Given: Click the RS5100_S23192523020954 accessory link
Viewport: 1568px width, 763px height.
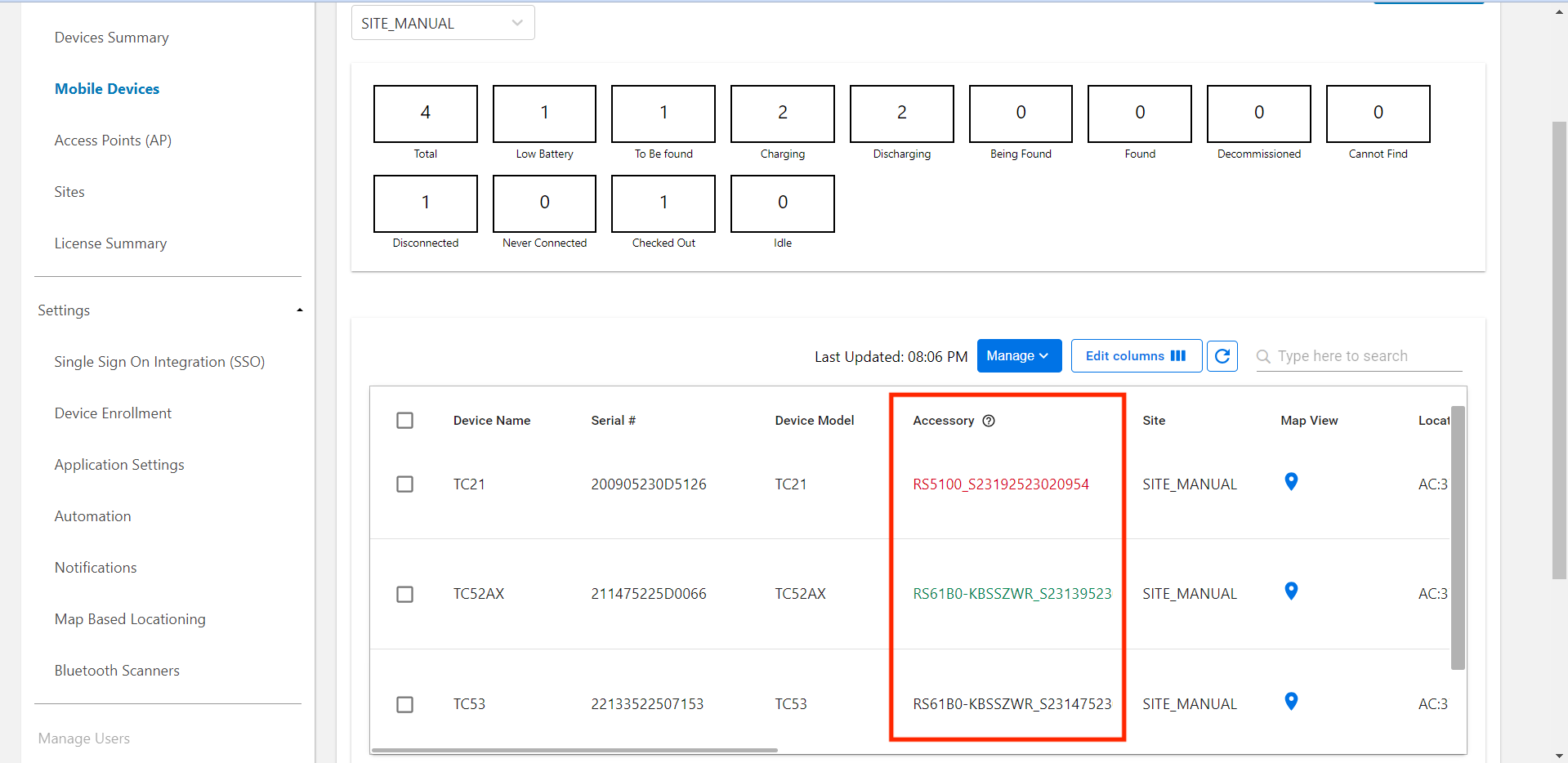Looking at the screenshot, I should (1001, 484).
